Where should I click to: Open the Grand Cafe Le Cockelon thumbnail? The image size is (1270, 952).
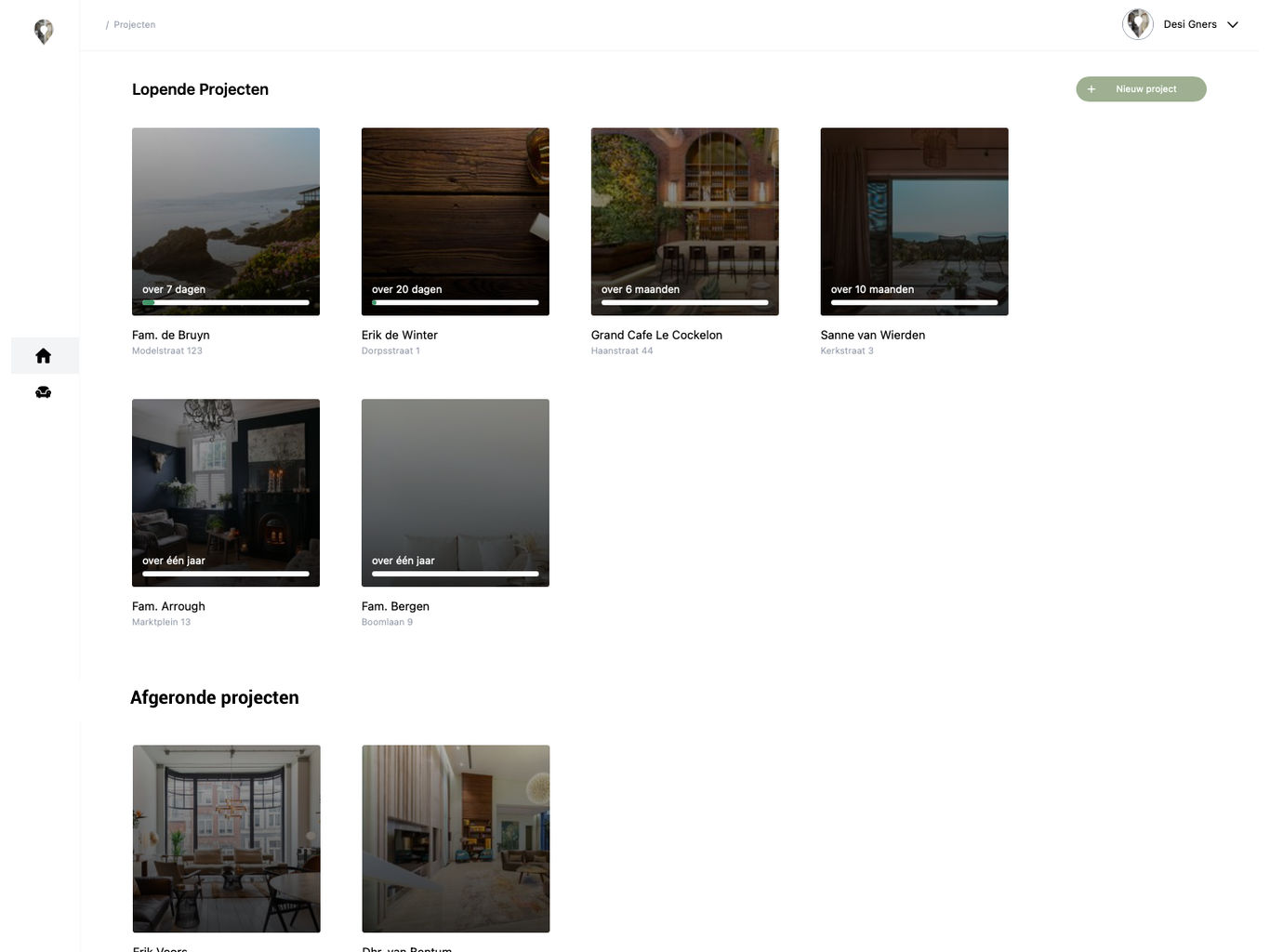click(x=685, y=221)
